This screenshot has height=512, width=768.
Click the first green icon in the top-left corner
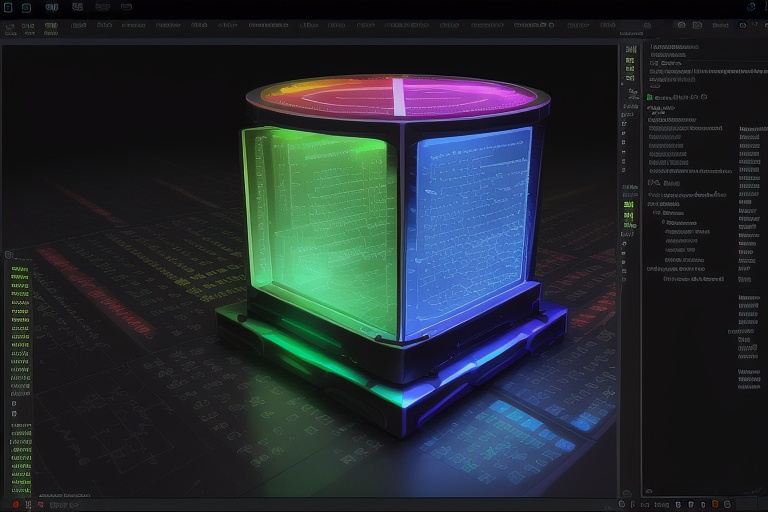coord(8,7)
